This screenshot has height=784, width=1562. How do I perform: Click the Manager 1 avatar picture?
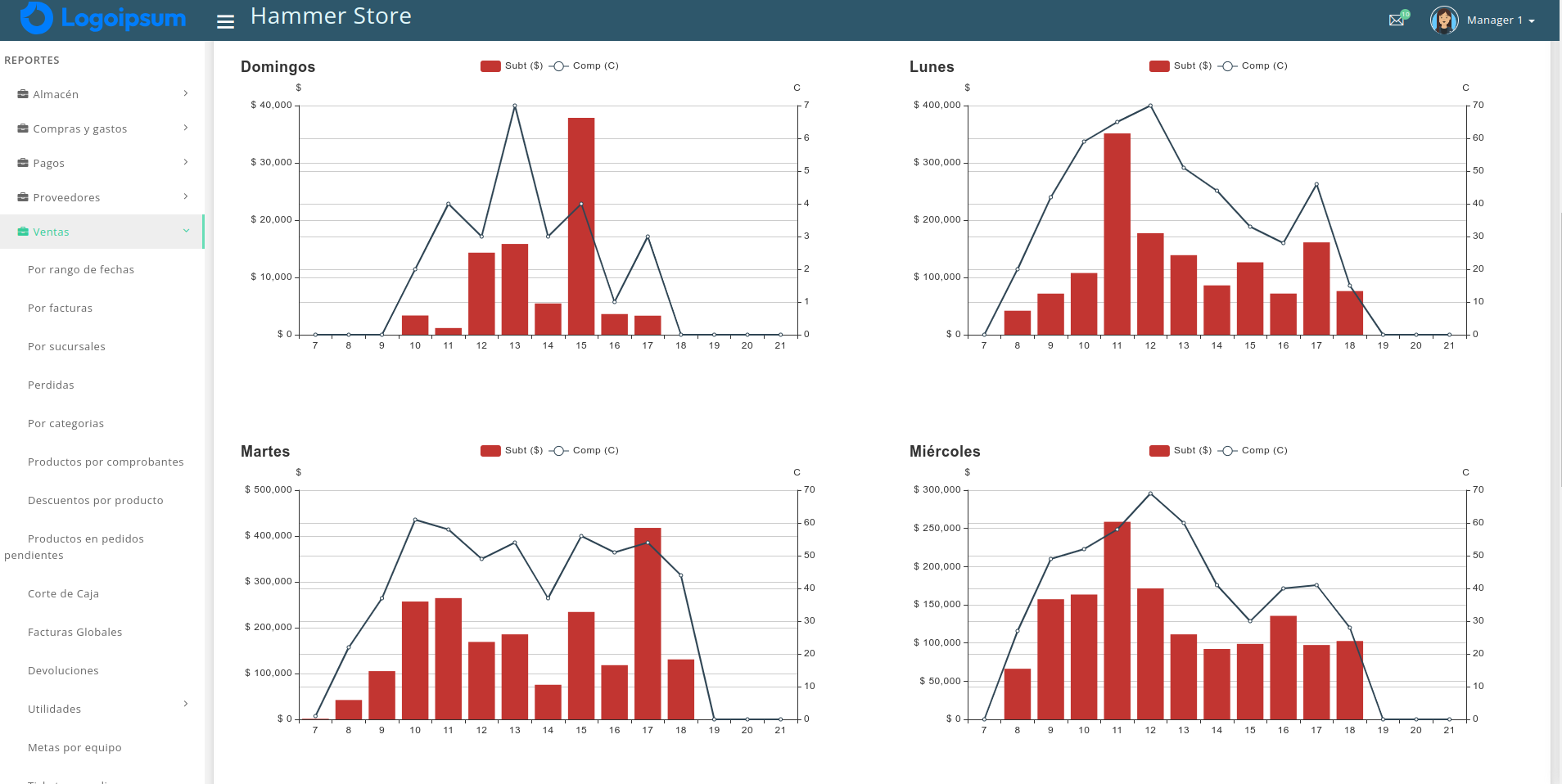point(1444,20)
